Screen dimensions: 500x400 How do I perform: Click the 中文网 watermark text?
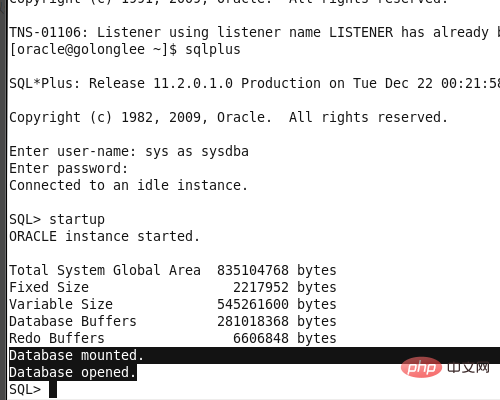[x=468, y=367]
